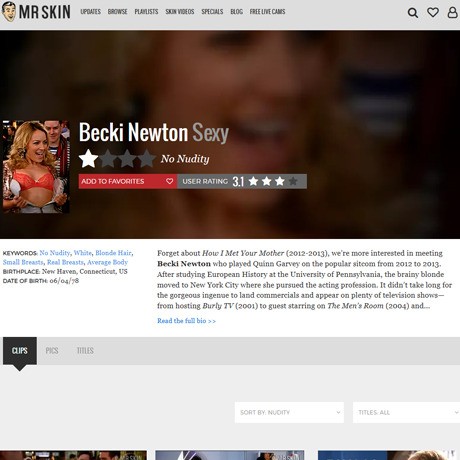460x460 pixels.
Task: Click the Real Breasts keyword link
Action: pyautogui.click(x=65, y=262)
